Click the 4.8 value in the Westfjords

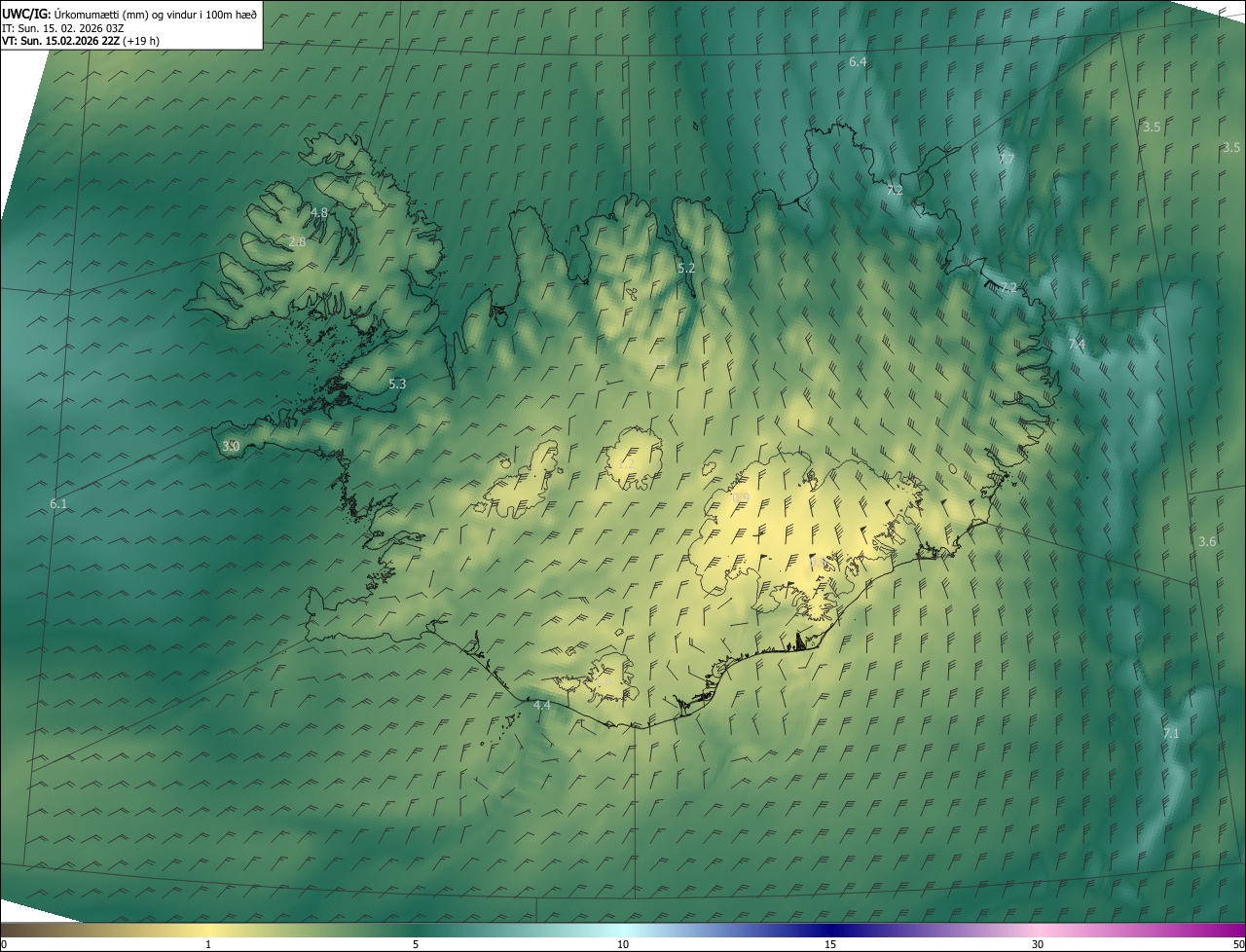tap(318, 212)
